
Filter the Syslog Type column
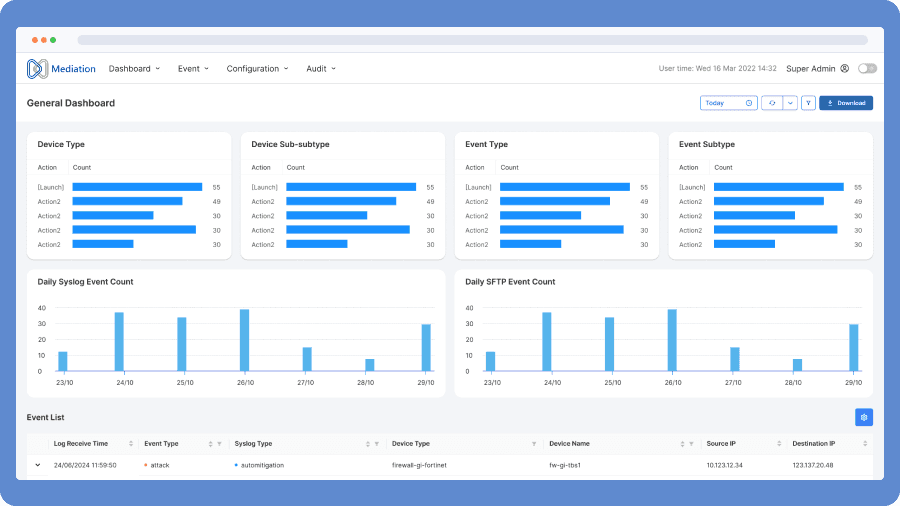[377, 443]
